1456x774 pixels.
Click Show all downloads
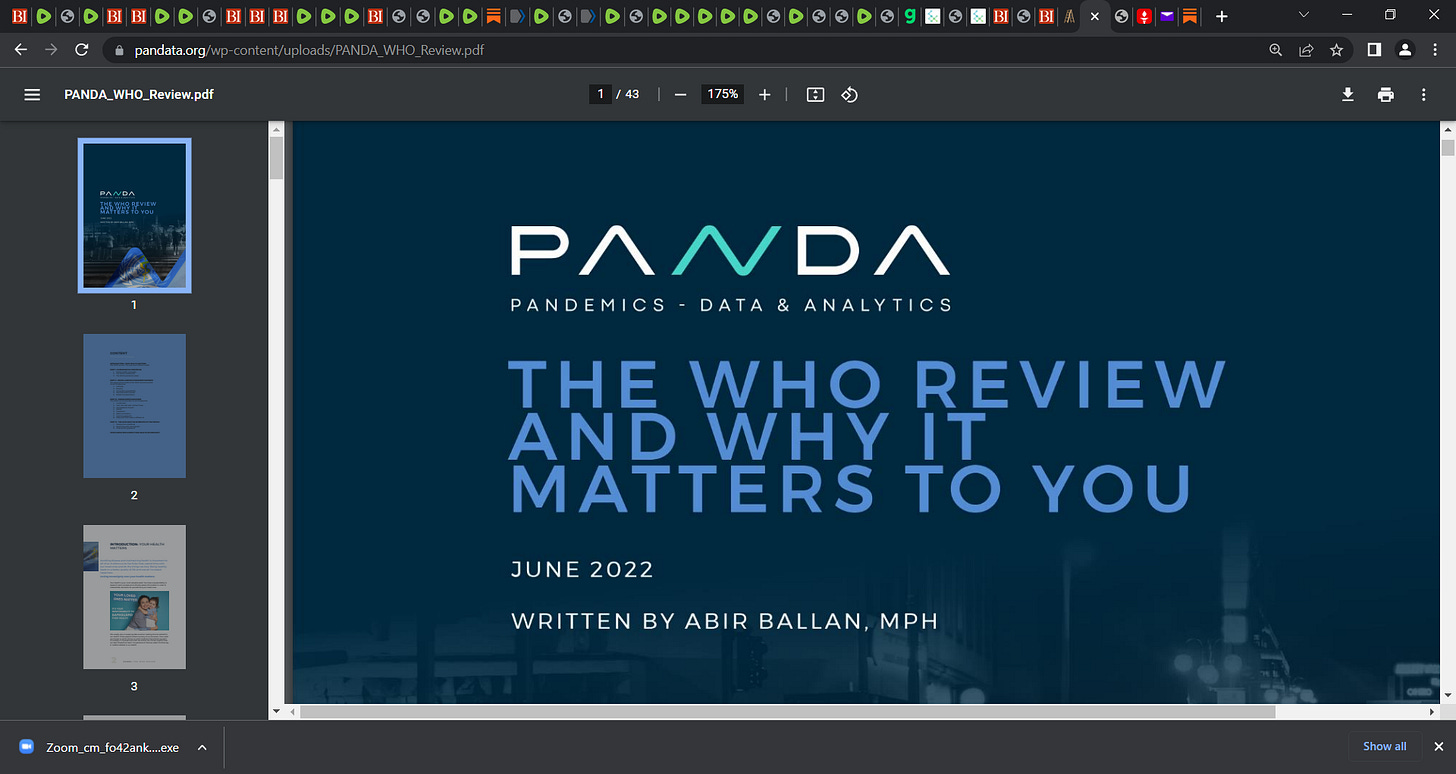(x=1384, y=746)
